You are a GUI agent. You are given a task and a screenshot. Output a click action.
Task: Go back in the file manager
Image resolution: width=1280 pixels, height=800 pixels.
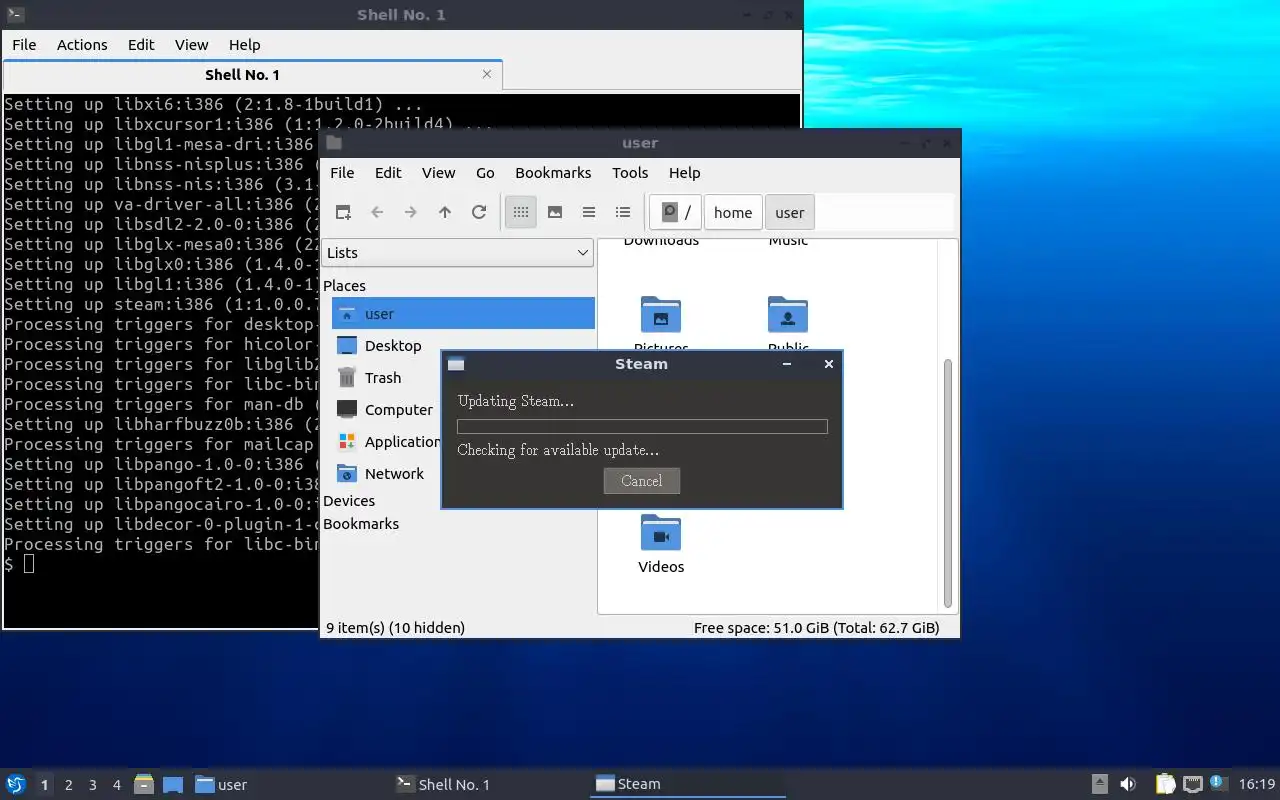377,212
